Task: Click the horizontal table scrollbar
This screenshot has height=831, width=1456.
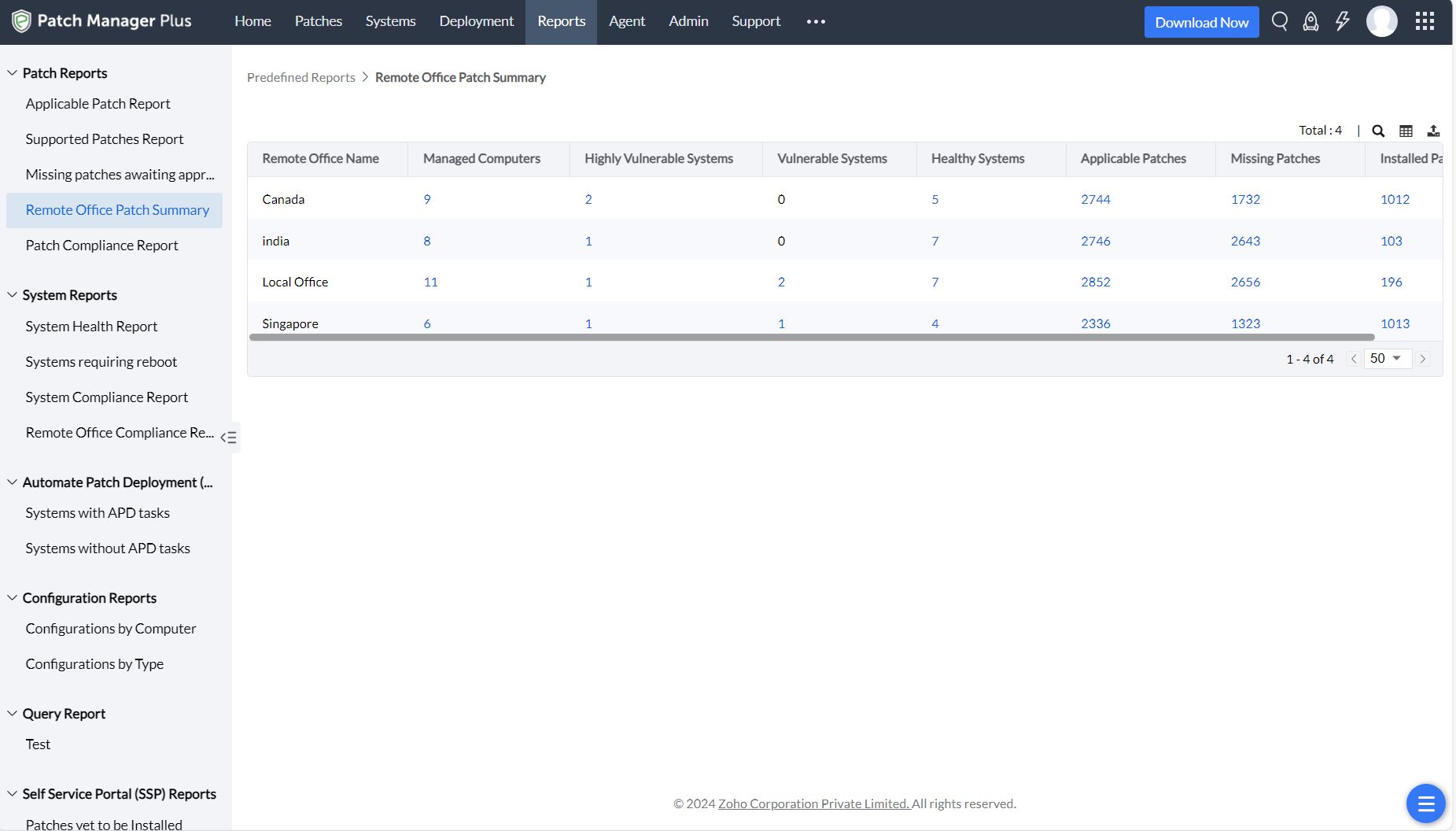Action: (811, 338)
